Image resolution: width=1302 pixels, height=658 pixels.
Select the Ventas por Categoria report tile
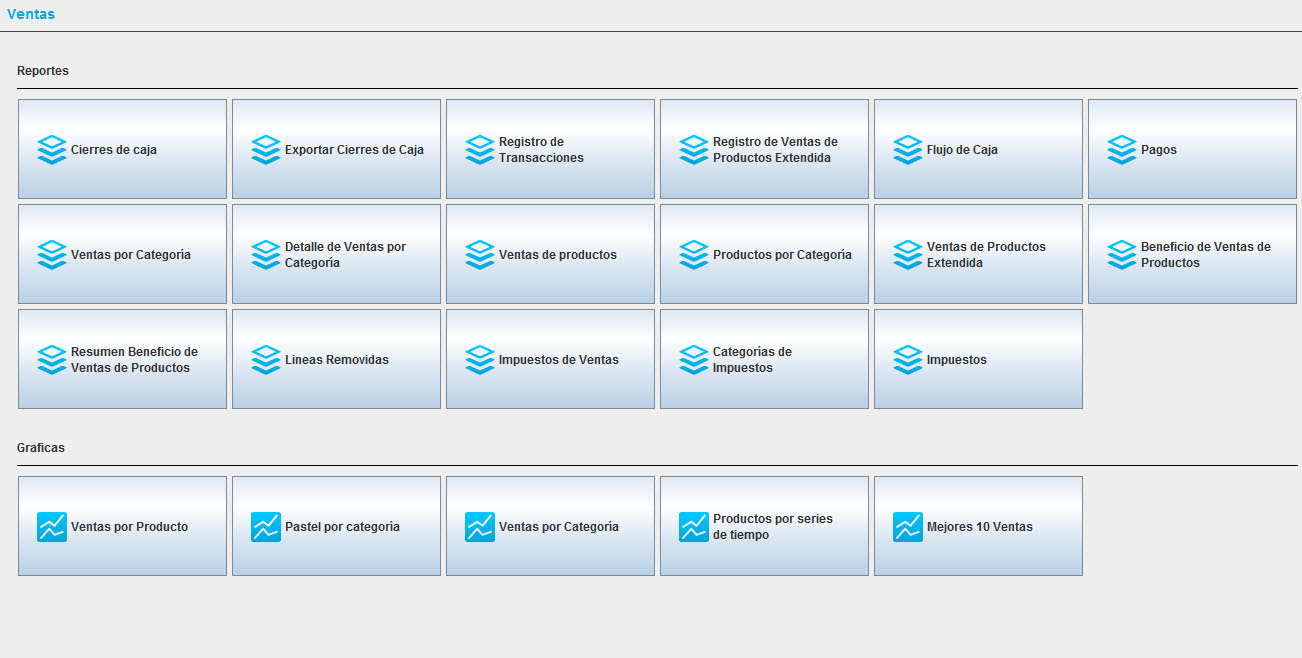tap(122, 254)
